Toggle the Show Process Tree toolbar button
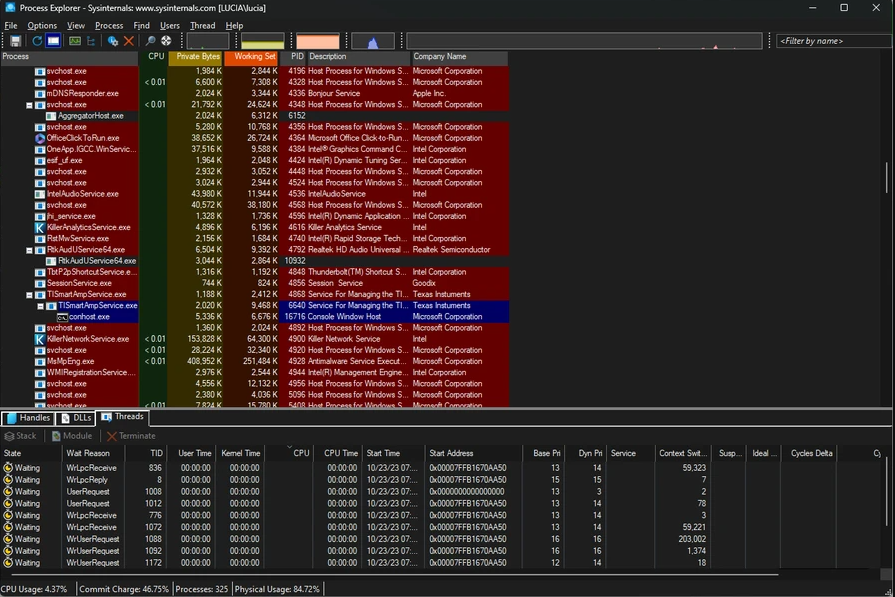895x597 pixels. click(x=91, y=41)
